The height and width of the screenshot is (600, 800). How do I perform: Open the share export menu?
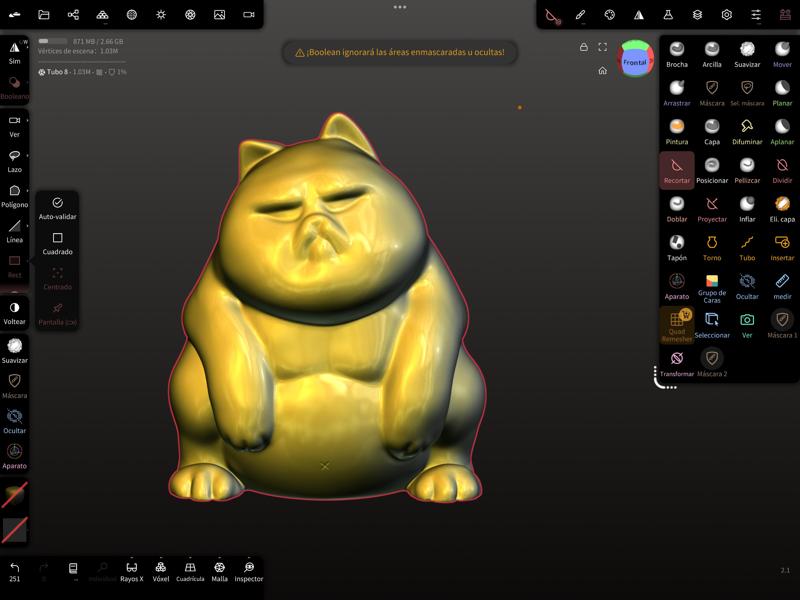[x=73, y=15]
